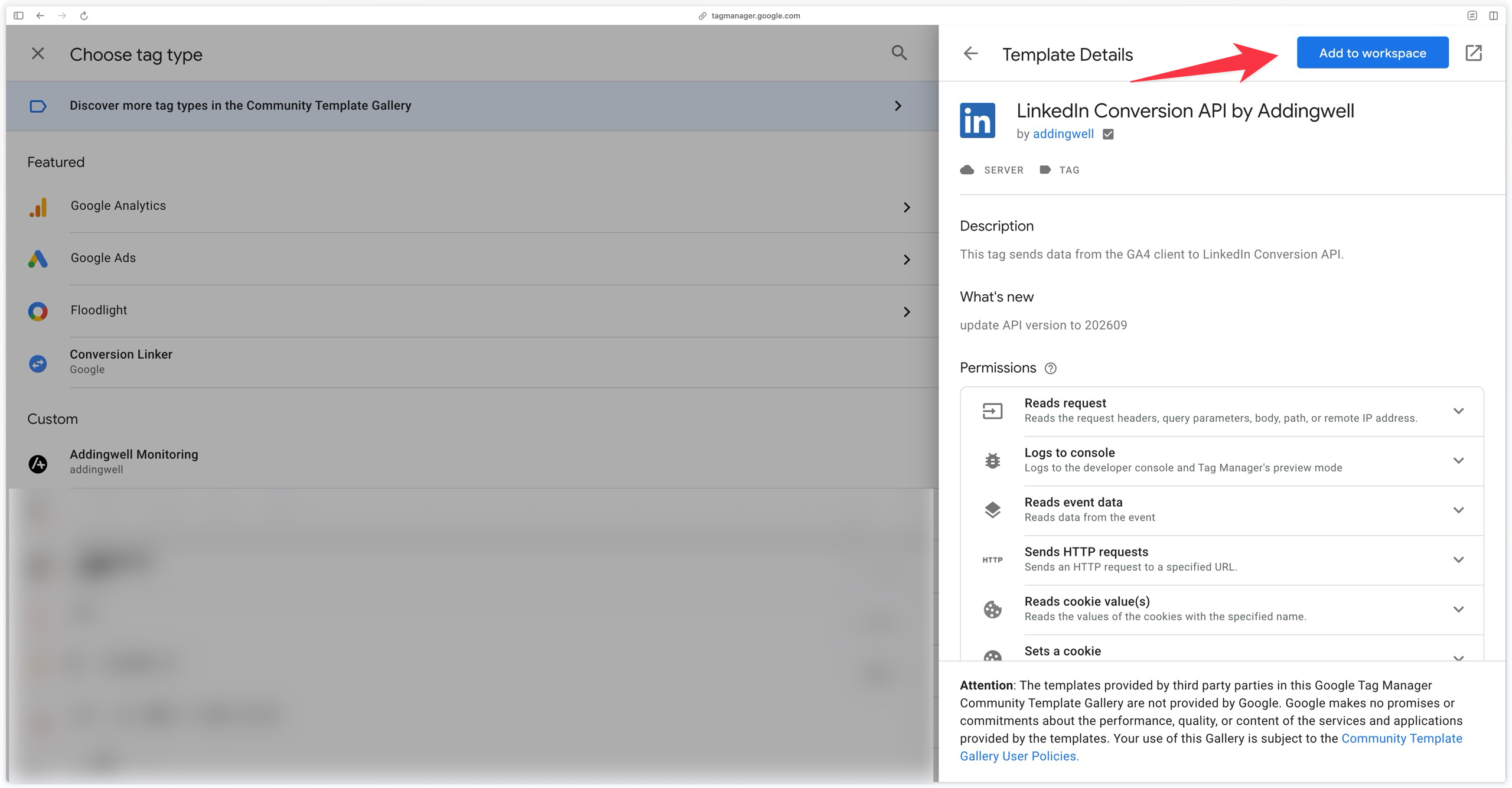Click Discover more tag types banner text
1512x788 pixels.
coord(240,106)
